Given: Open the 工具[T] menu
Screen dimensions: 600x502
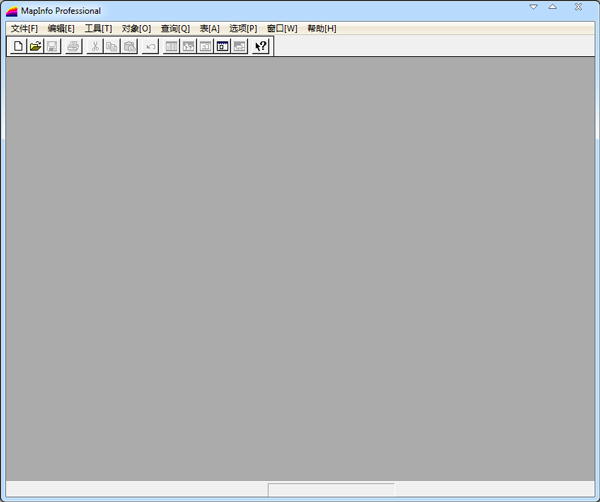Looking at the screenshot, I should (98, 28).
